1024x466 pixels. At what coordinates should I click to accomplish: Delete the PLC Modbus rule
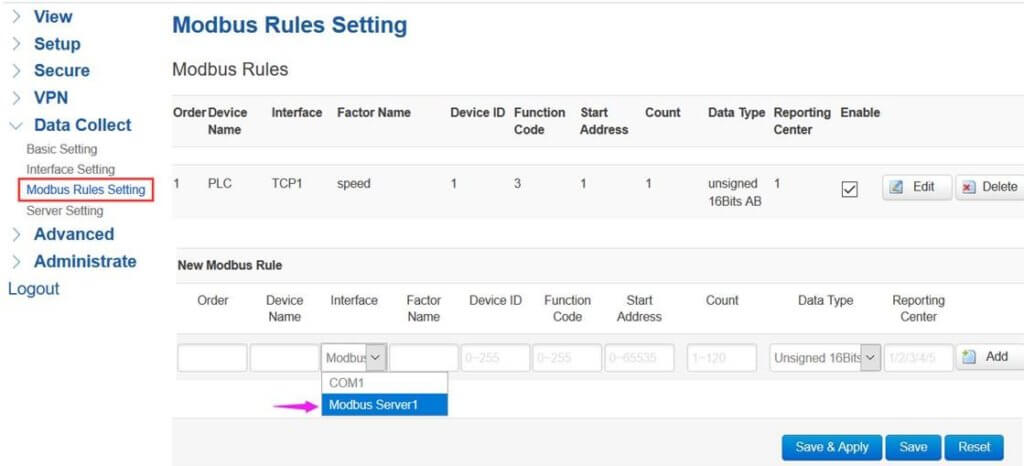[x=989, y=187]
